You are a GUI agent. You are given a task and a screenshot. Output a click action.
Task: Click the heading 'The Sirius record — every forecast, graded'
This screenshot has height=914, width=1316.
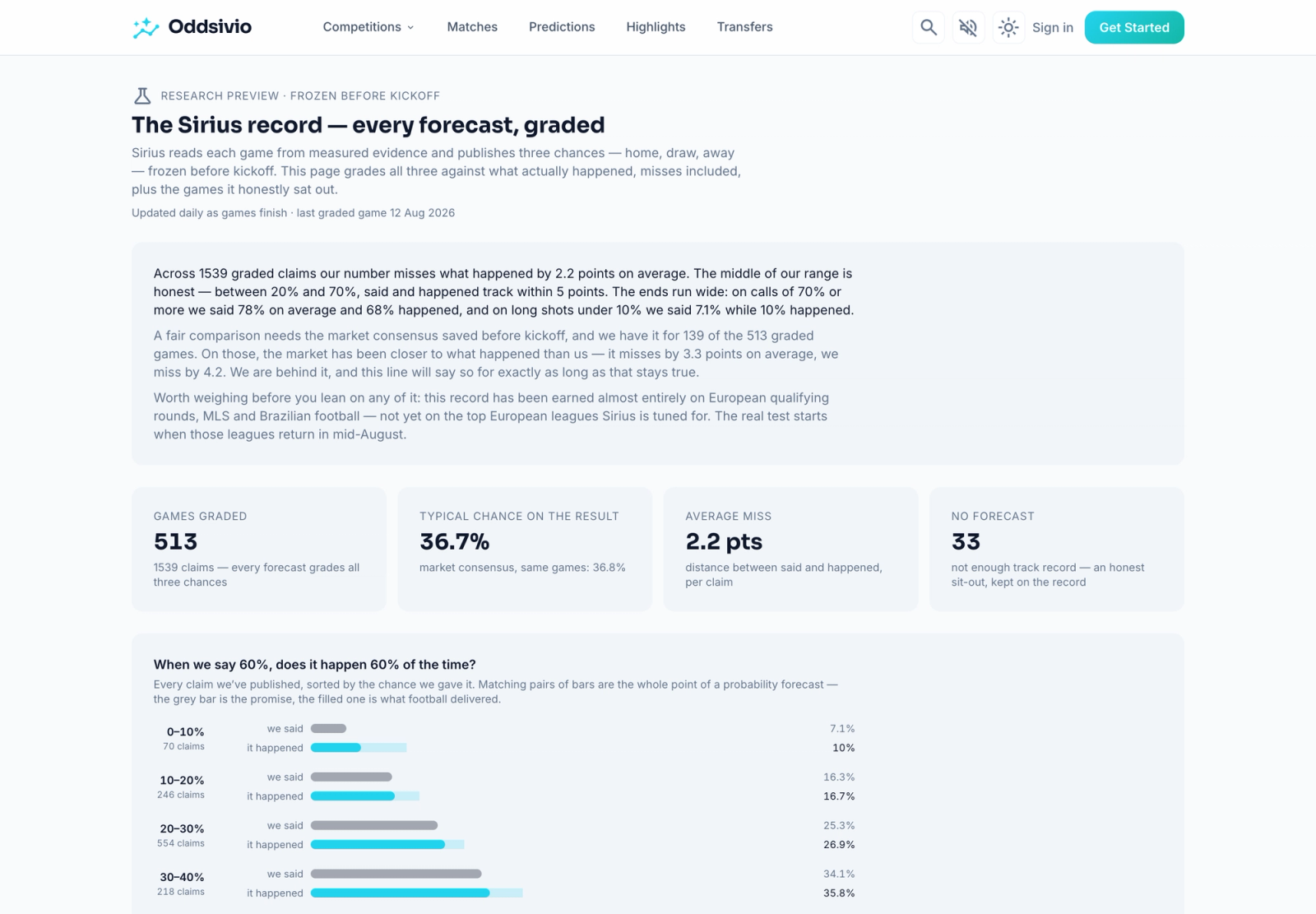pyautogui.click(x=368, y=125)
